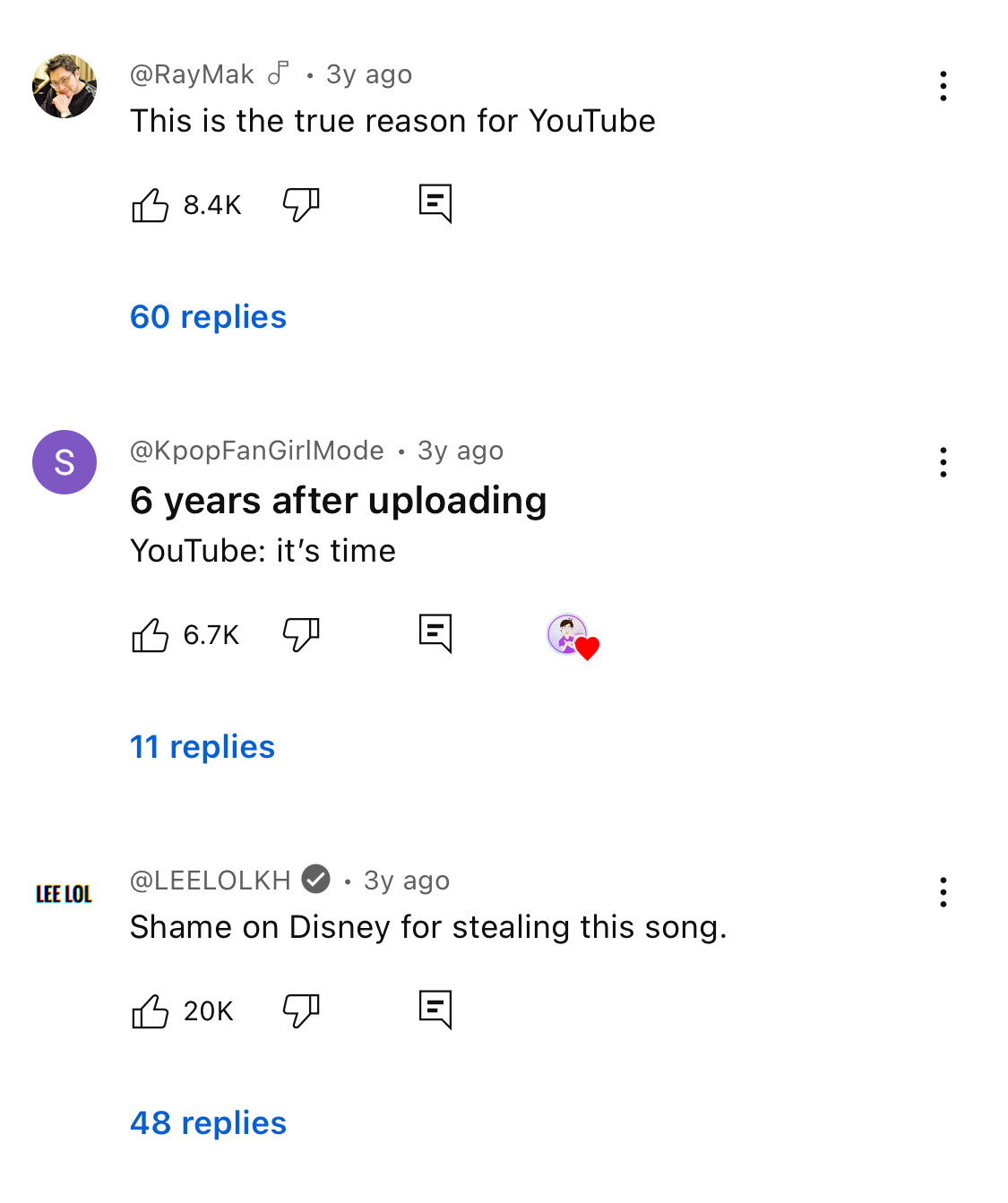Viewport: 1008px width, 1203px height.
Task: Like the RayMak comment
Action: (x=151, y=205)
